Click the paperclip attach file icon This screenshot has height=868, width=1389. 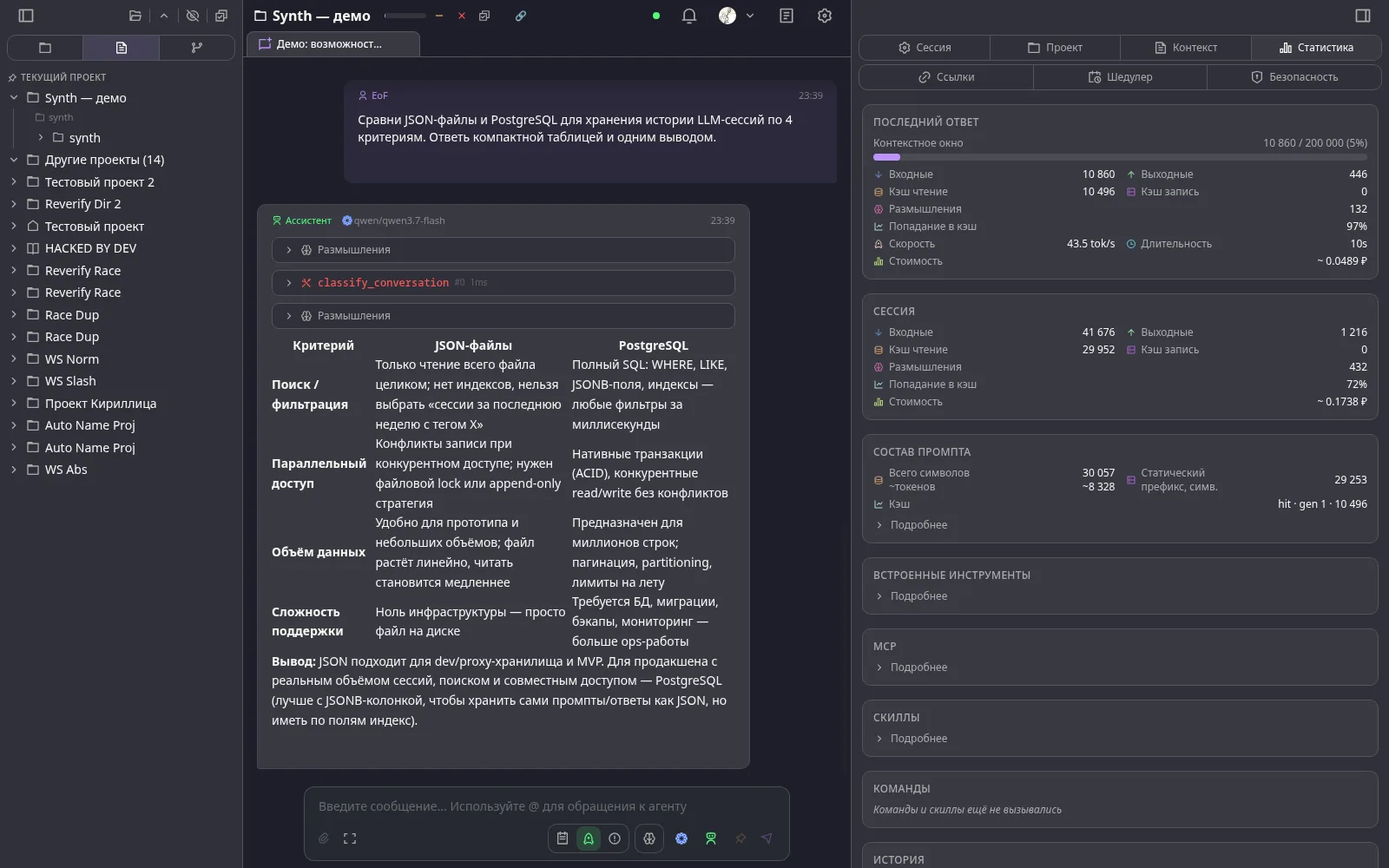pos(323,838)
